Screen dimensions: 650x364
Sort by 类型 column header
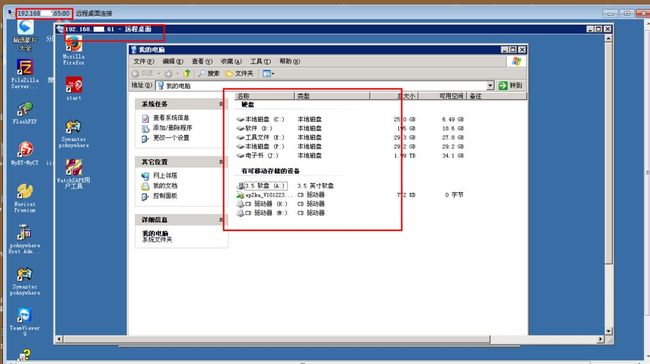pyautogui.click(x=332, y=96)
